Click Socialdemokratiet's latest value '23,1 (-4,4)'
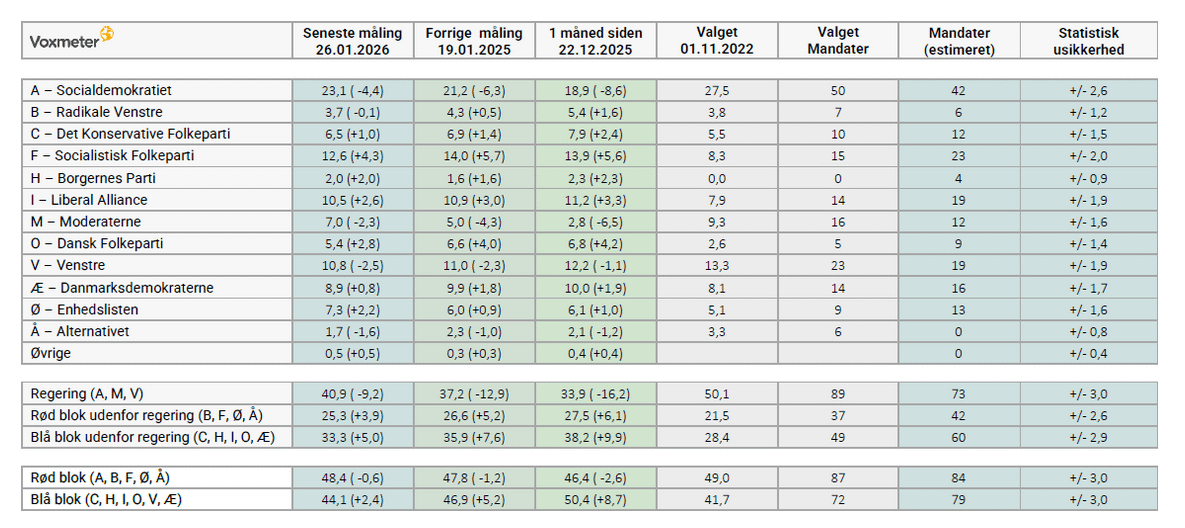The height and width of the screenshot is (528, 1185). pos(345,90)
